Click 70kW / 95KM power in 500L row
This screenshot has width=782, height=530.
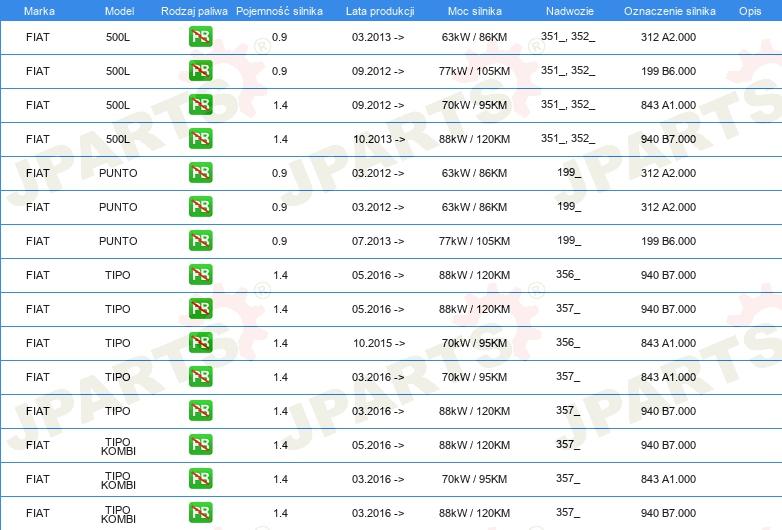pos(474,105)
